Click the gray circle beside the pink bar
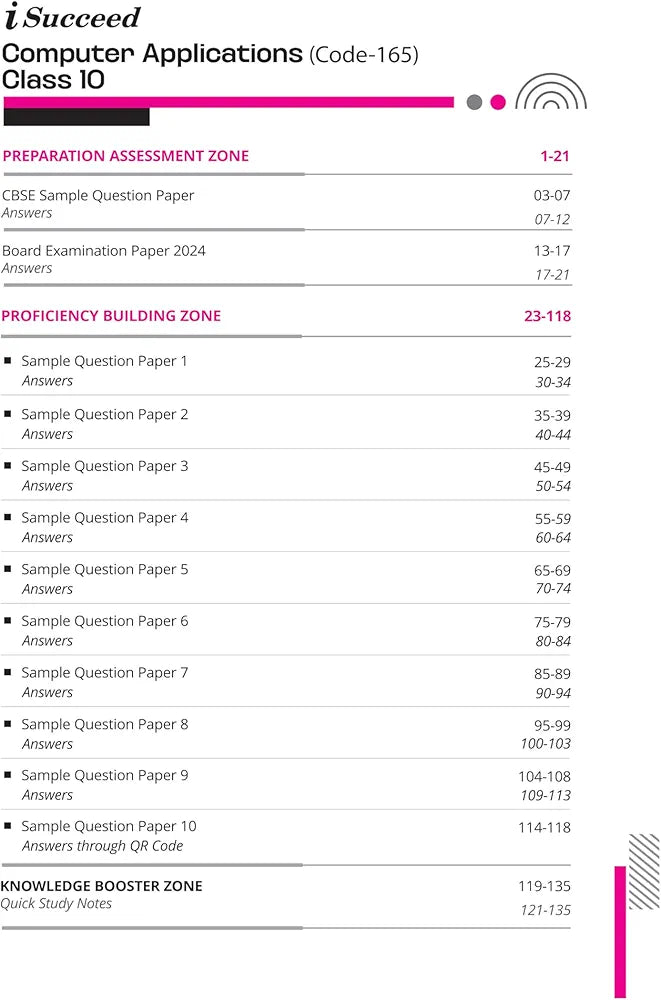Image resolution: width=661 pixels, height=1000 pixels. click(x=474, y=102)
